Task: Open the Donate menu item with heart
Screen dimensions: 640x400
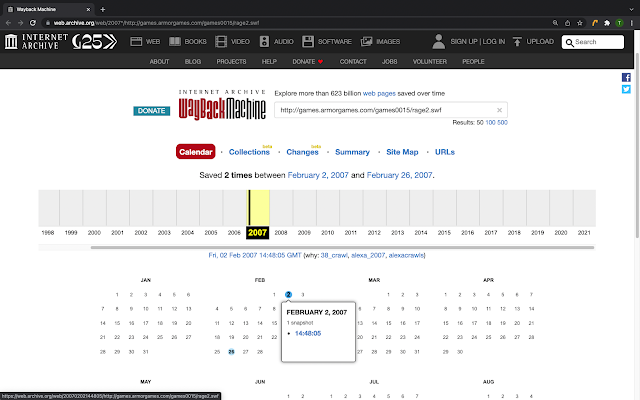Action: (308, 62)
